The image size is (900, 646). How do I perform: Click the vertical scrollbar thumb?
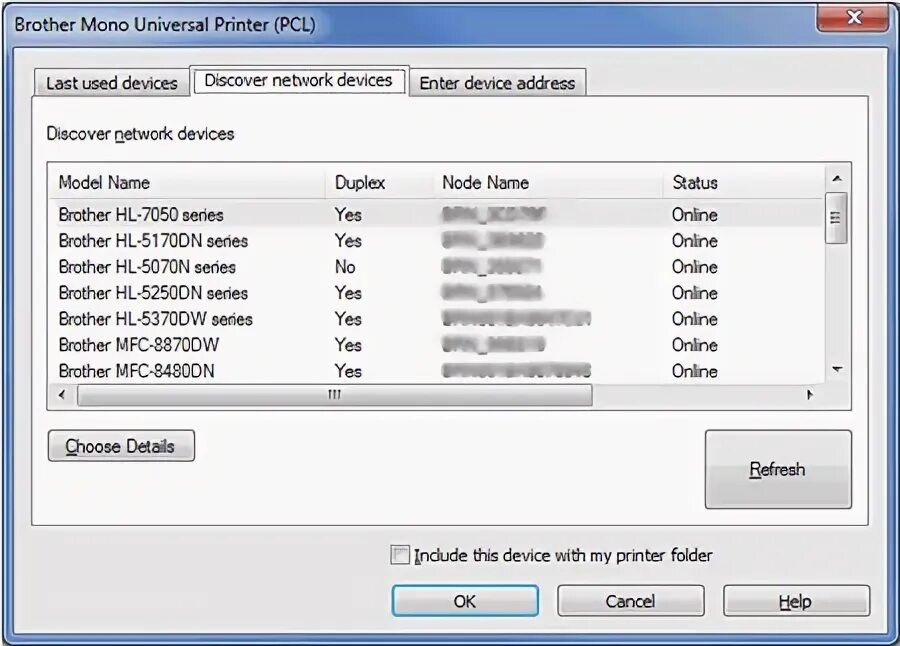click(x=836, y=218)
